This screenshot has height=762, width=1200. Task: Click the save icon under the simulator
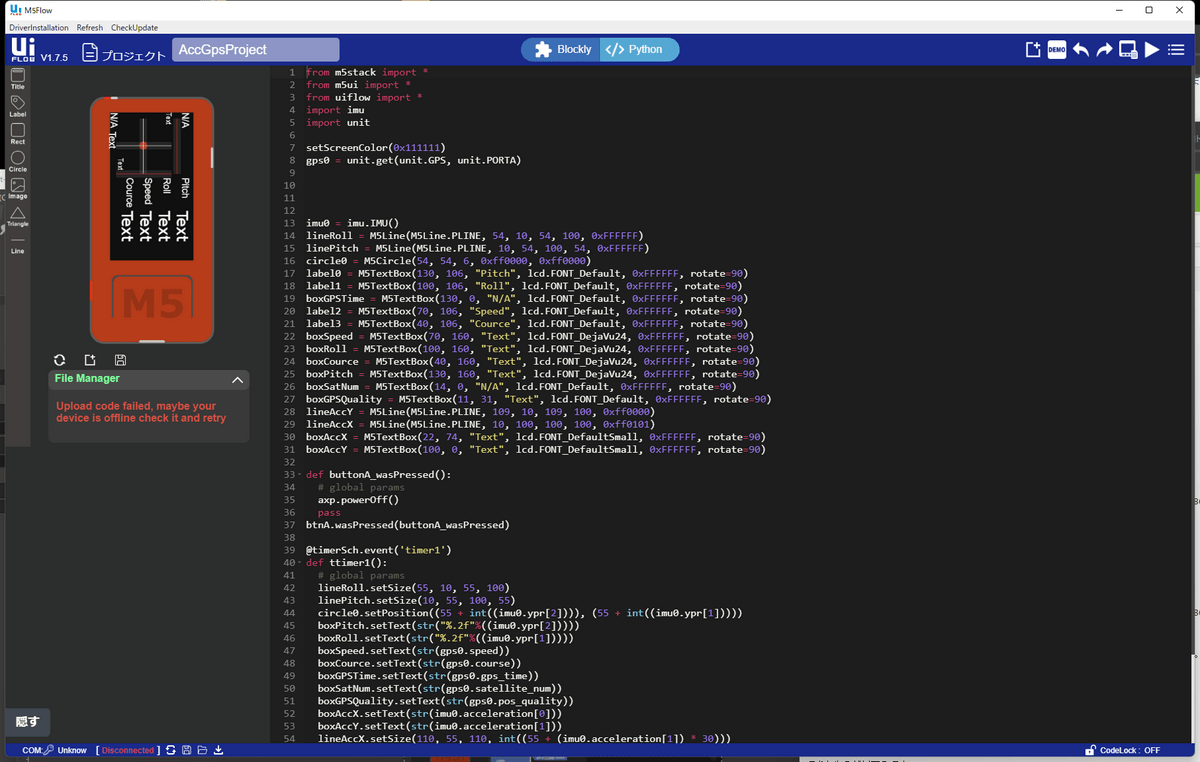(120, 360)
